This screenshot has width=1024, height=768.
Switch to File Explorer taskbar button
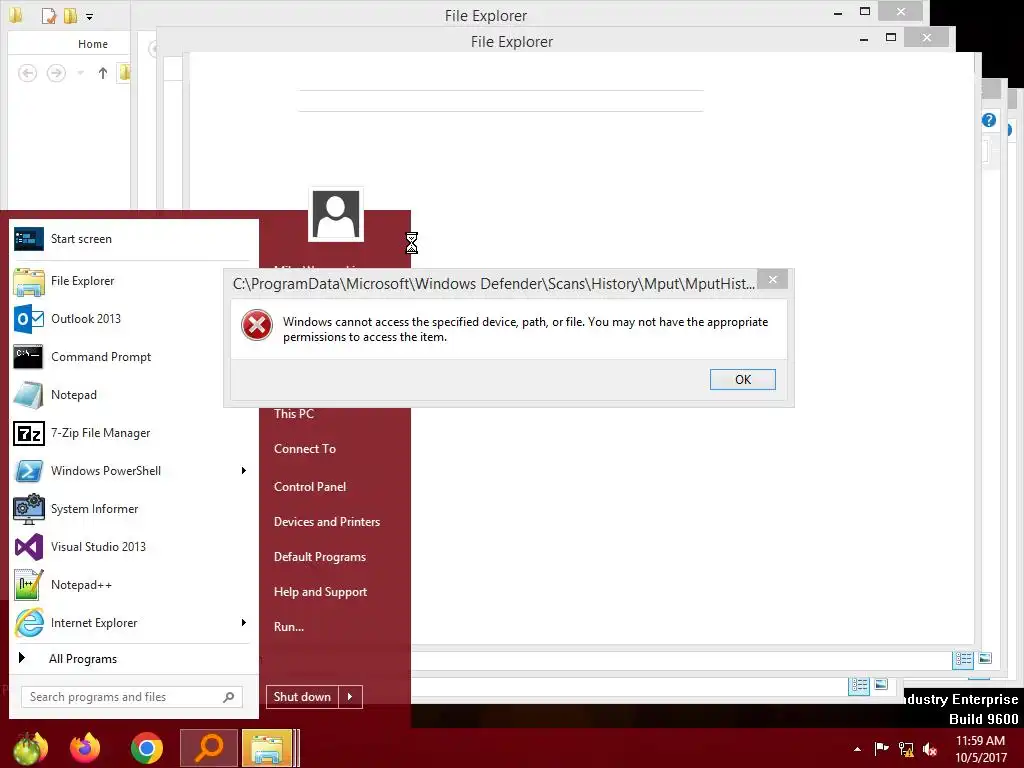point(267,748)
